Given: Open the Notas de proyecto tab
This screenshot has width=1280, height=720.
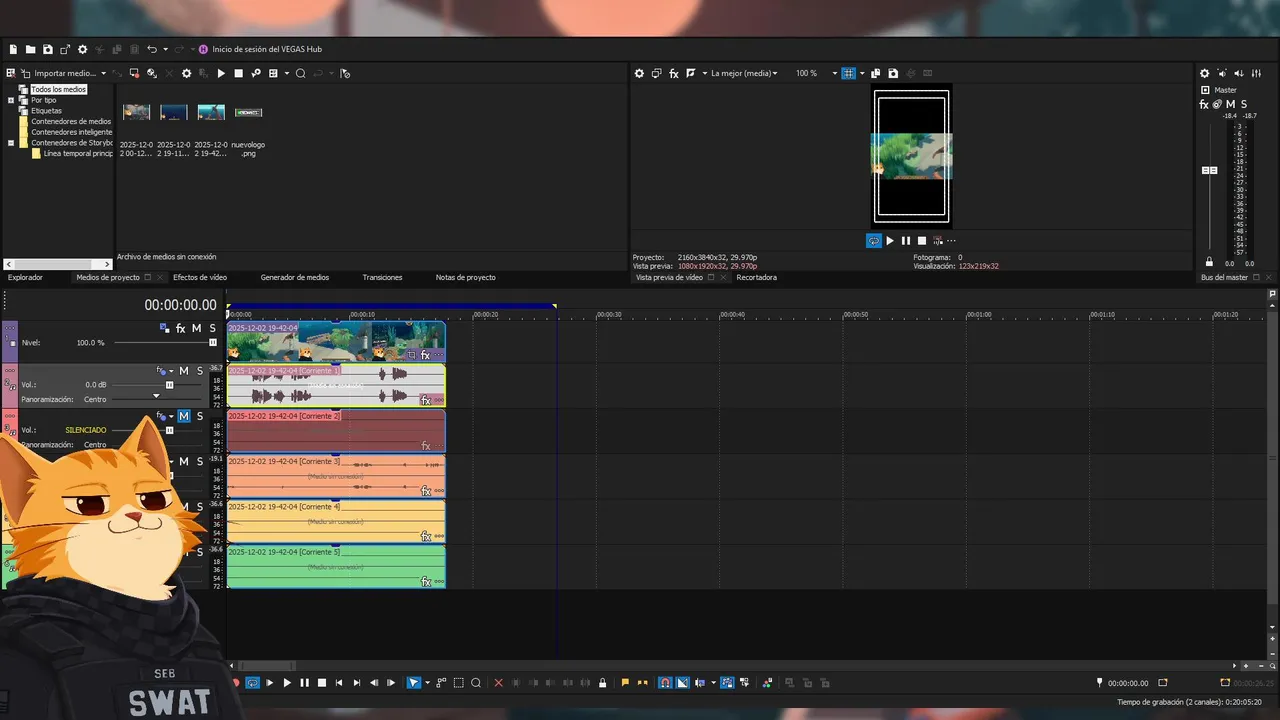Looking at the screenshot, I should (466, 277).
